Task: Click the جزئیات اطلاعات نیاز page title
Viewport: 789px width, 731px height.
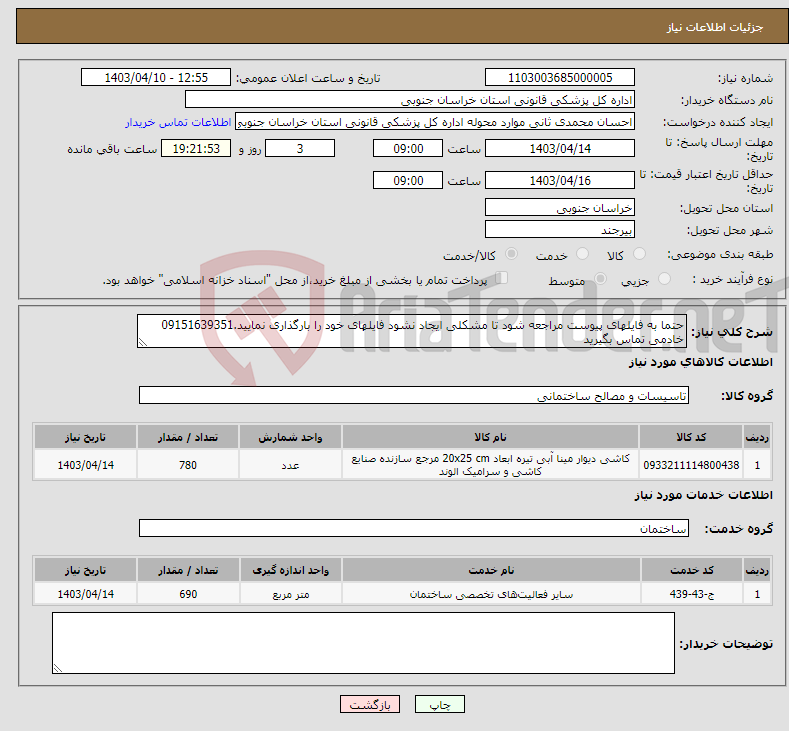Action: (715, 27)
